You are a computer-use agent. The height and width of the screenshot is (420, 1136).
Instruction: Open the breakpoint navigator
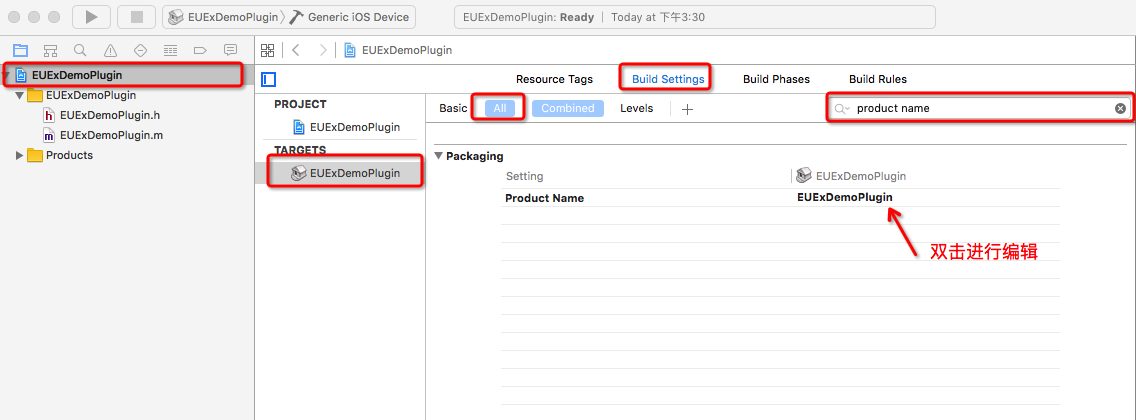click(201, 50)
